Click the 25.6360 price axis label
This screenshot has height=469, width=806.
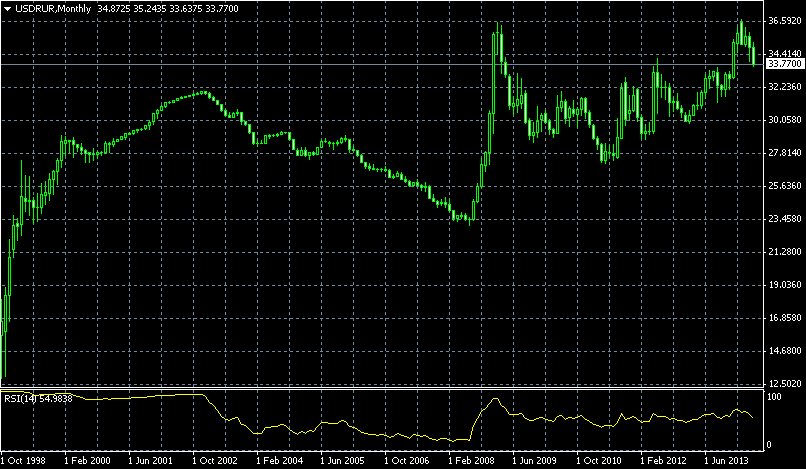pos(784,186)
